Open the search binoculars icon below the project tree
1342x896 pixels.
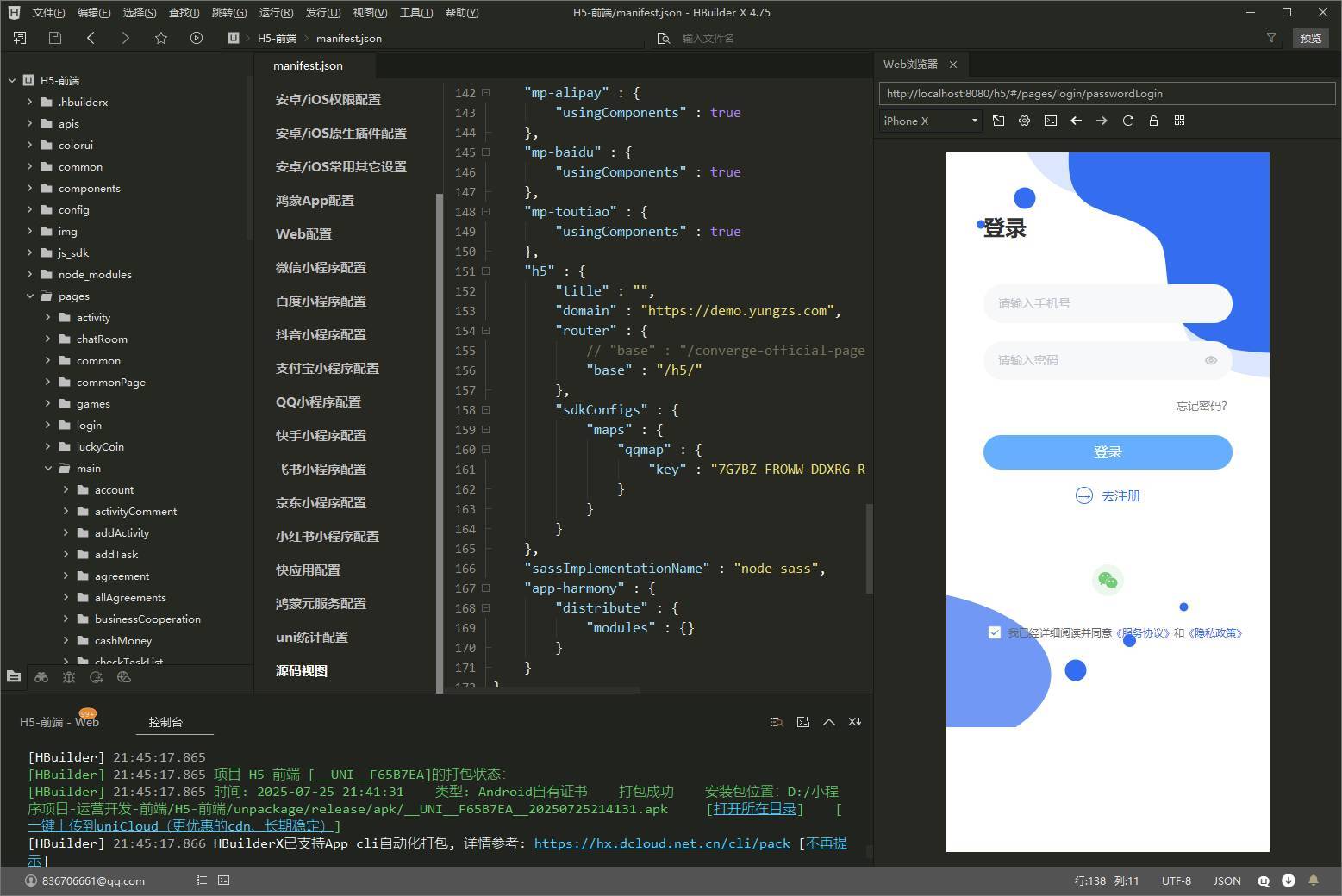point(41,677)
